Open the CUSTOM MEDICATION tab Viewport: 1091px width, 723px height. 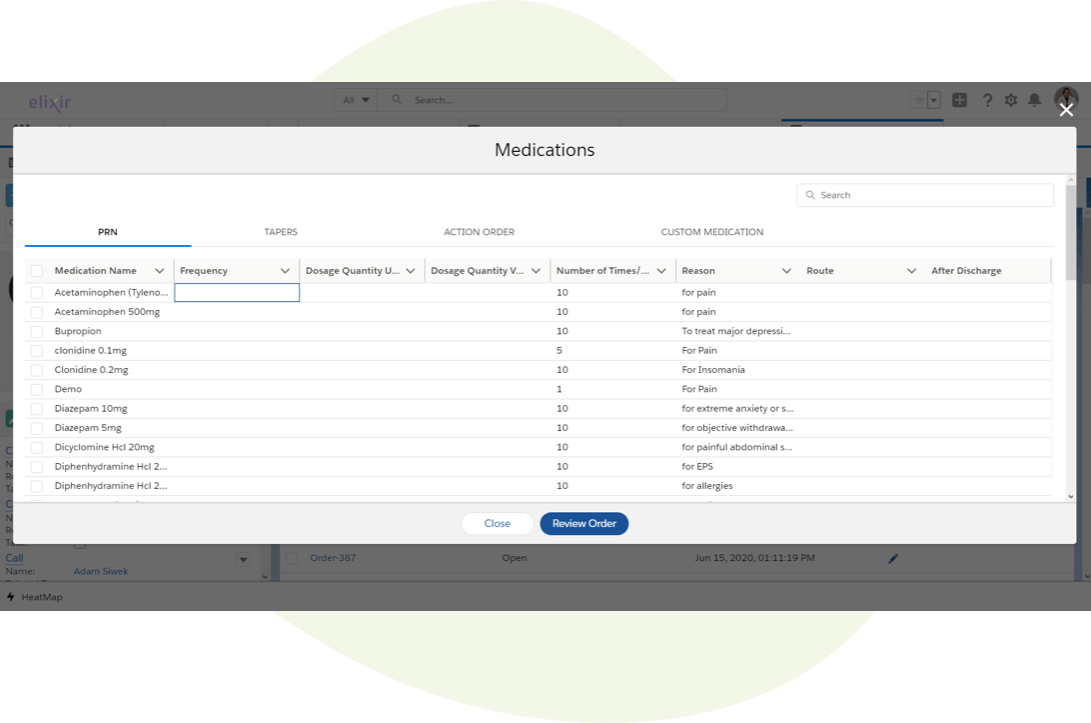[x=711, y=232]
